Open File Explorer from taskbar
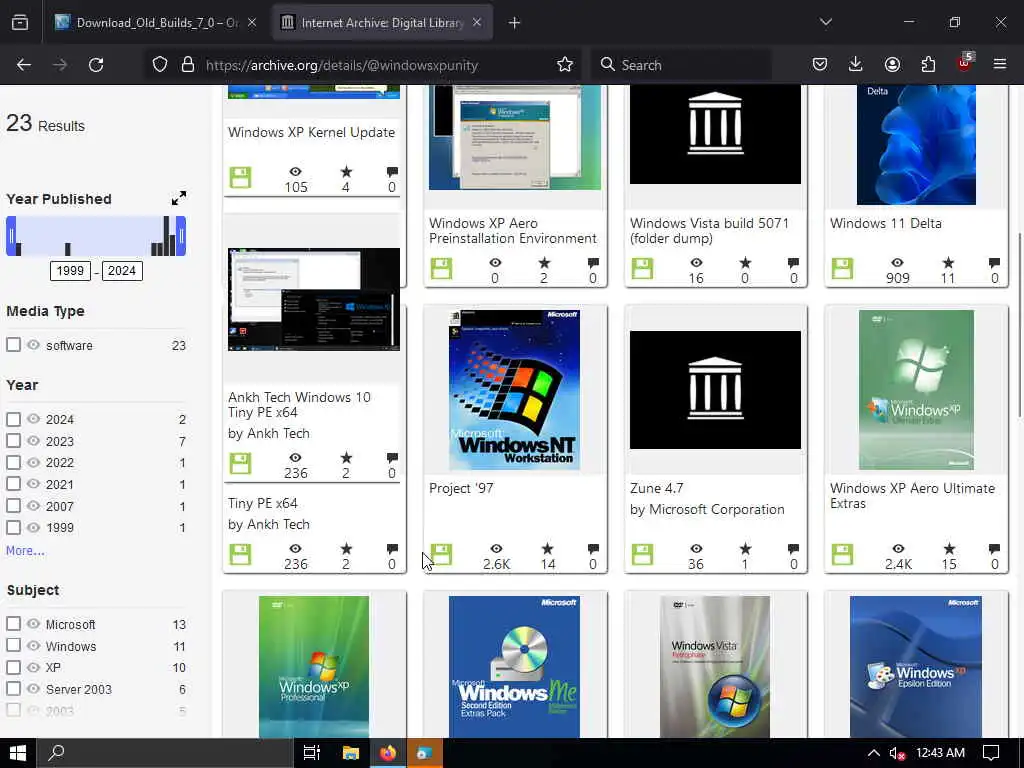Viewport: 1024px width, 768px height. (351, 753)
